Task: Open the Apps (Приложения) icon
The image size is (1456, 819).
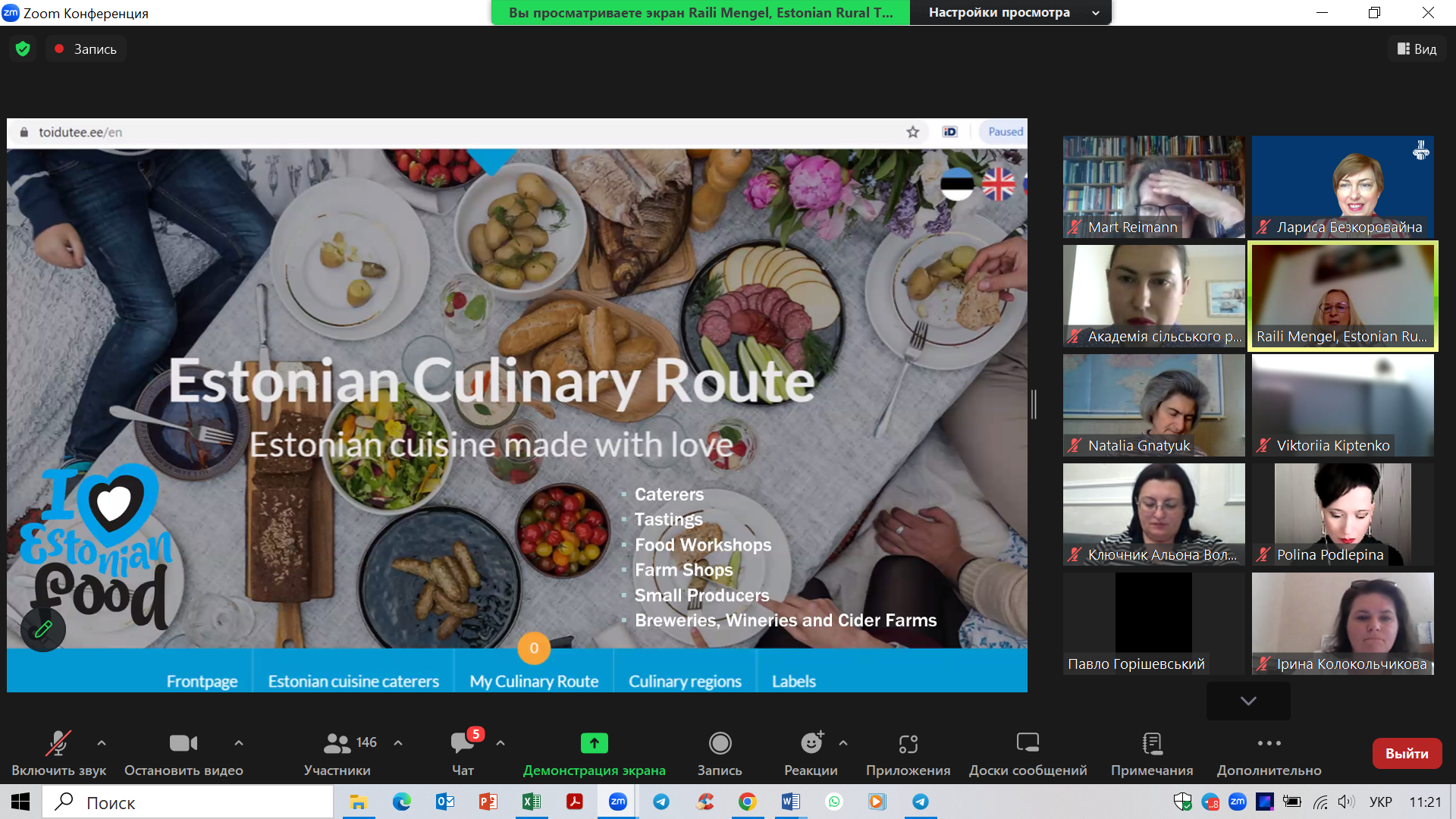Action: click(908, 743)
